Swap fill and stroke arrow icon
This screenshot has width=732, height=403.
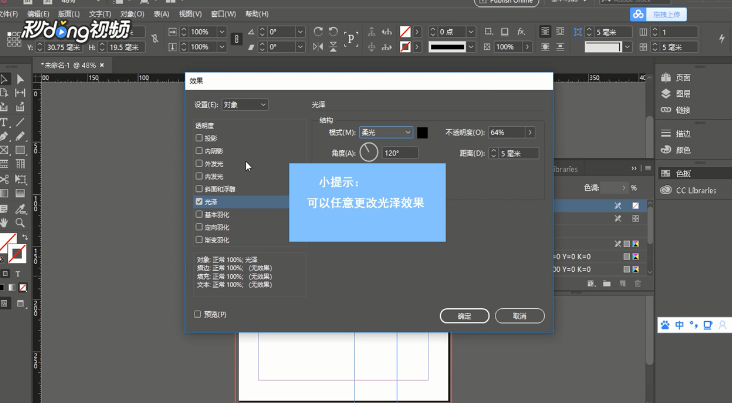[x=25, y=238]
